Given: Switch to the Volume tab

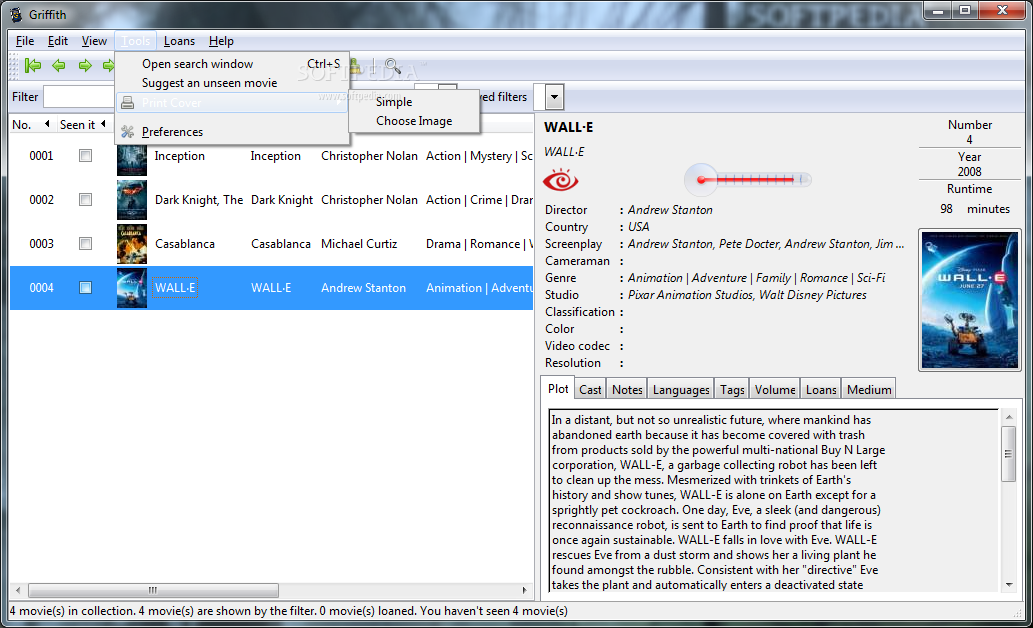Looking at the screenshot, I should 775,389.
